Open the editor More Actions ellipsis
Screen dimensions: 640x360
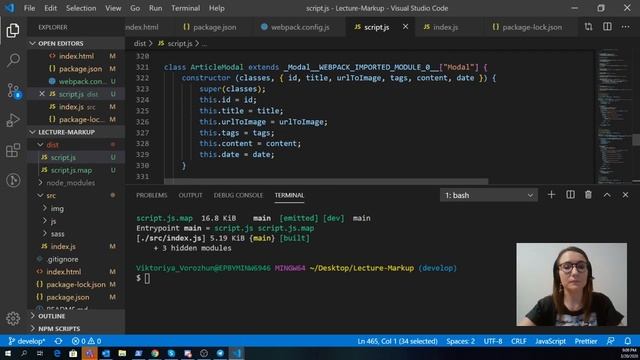tap(625, 27)
